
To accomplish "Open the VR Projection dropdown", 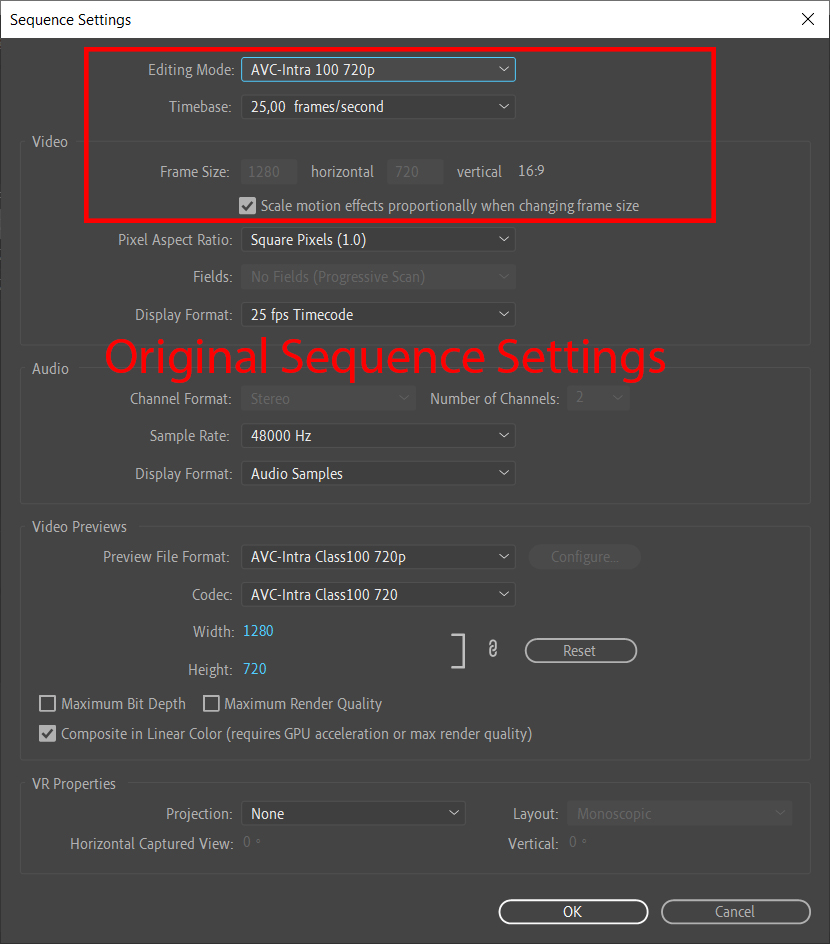I will [x=353, y=814].
